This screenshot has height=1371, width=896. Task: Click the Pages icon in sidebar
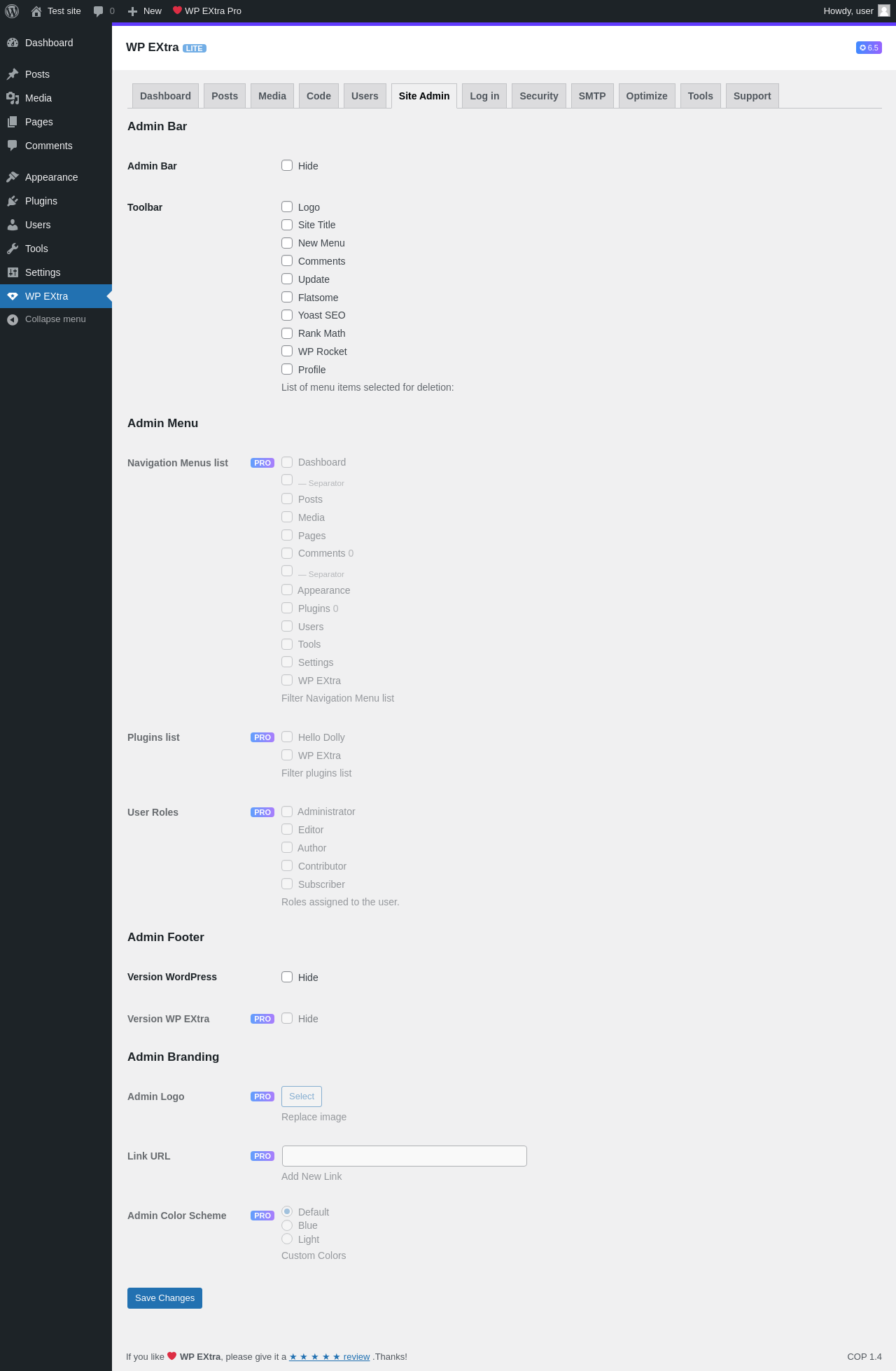[13, 122]
